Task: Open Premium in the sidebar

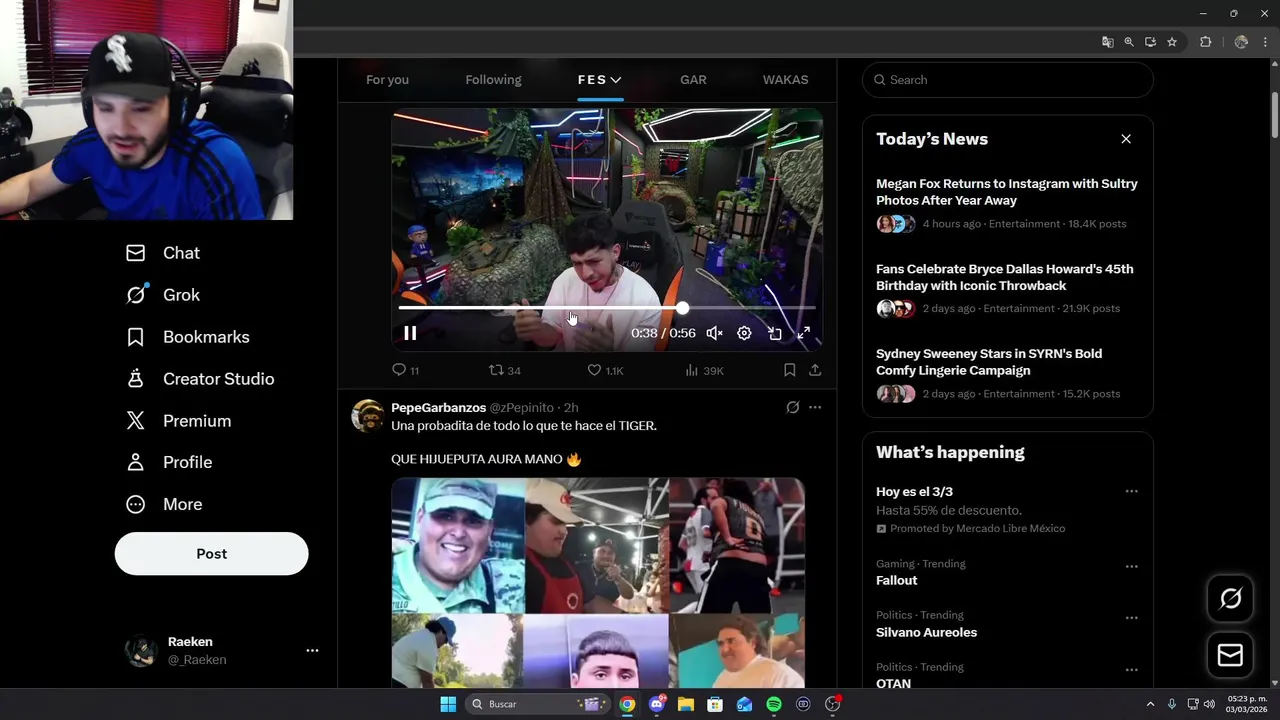Action: tap(179, 421)
